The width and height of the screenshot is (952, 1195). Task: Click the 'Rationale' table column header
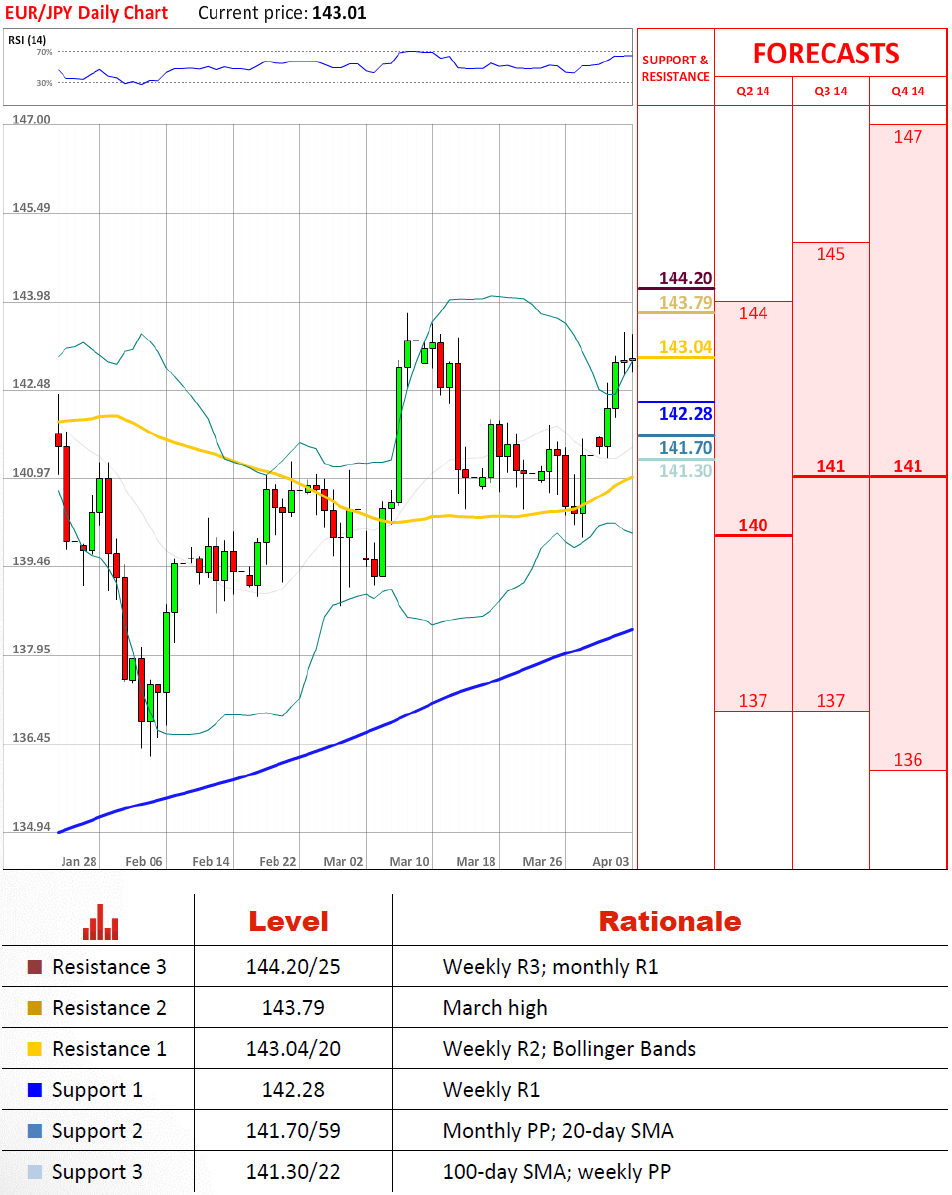(670, 921)
